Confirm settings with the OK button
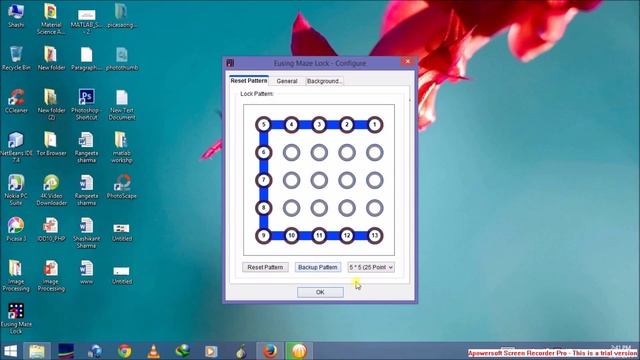The width and height of the screenshot is (640, 360). pyautogui.click(x=320, y=292)
